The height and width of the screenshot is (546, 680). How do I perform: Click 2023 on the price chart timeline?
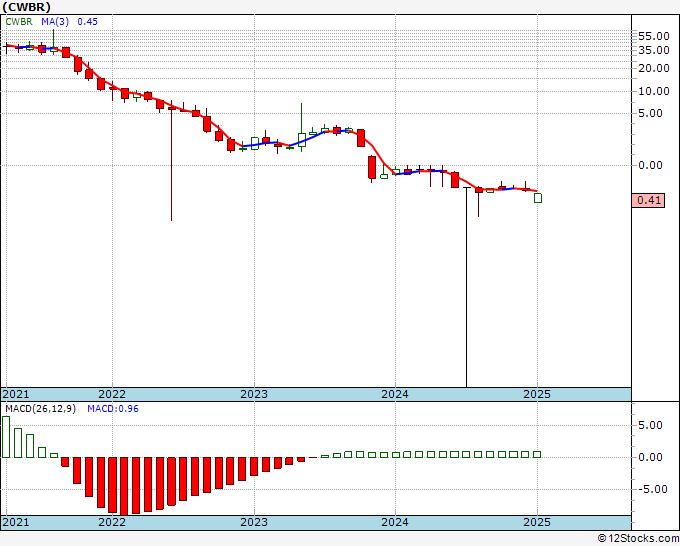[x=254, y=394]
